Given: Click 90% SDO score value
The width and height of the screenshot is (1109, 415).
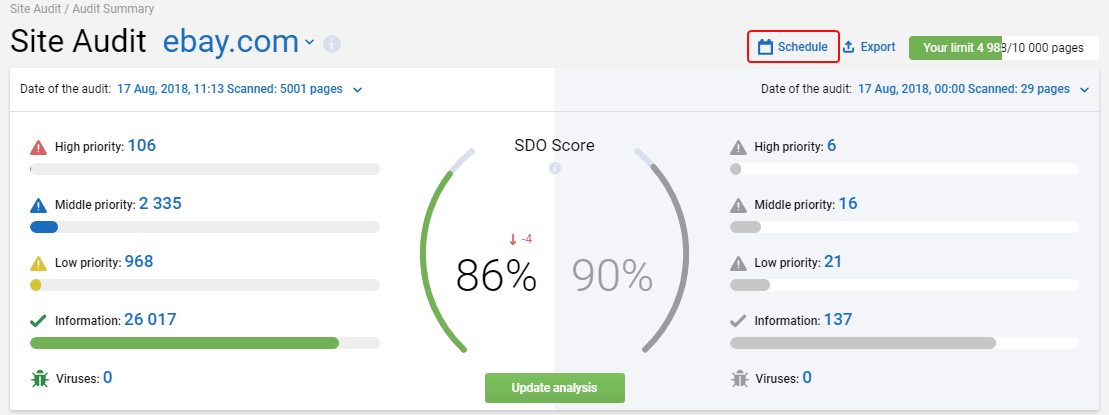Looking at the screenshot, I should (x=612, y=275).
